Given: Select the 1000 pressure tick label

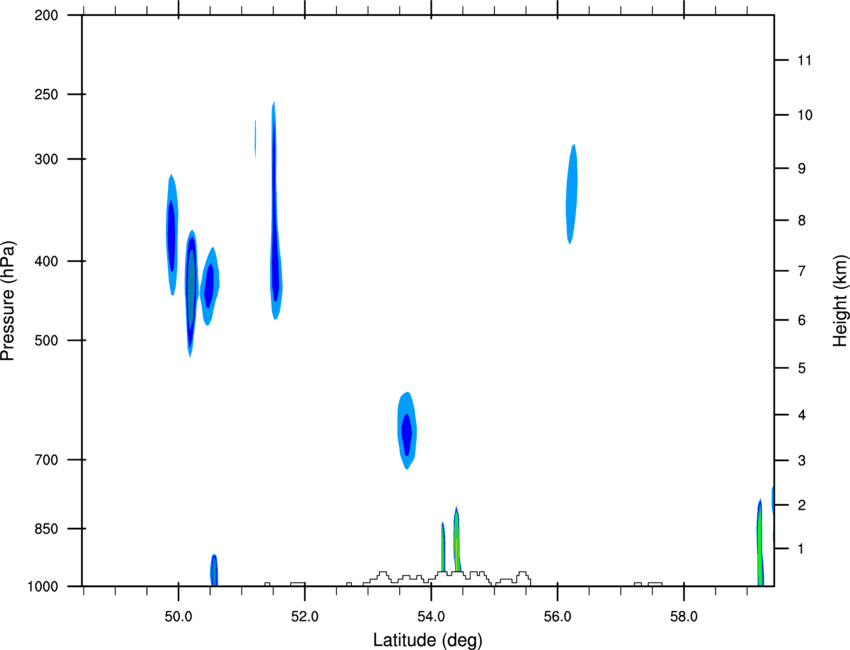Looking at the screenshot, I should click(x=43, y=587).
